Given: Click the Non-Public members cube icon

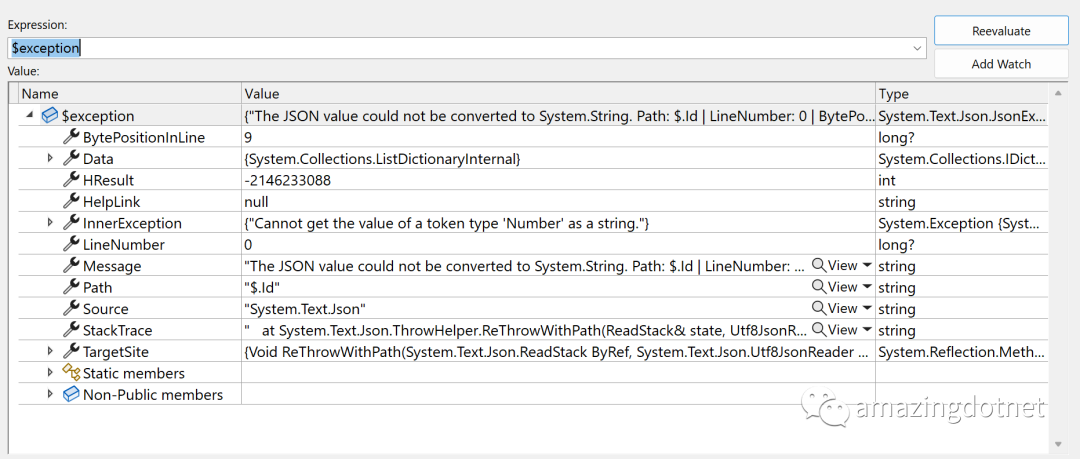Looking at the screenshot, I should 71,394.
